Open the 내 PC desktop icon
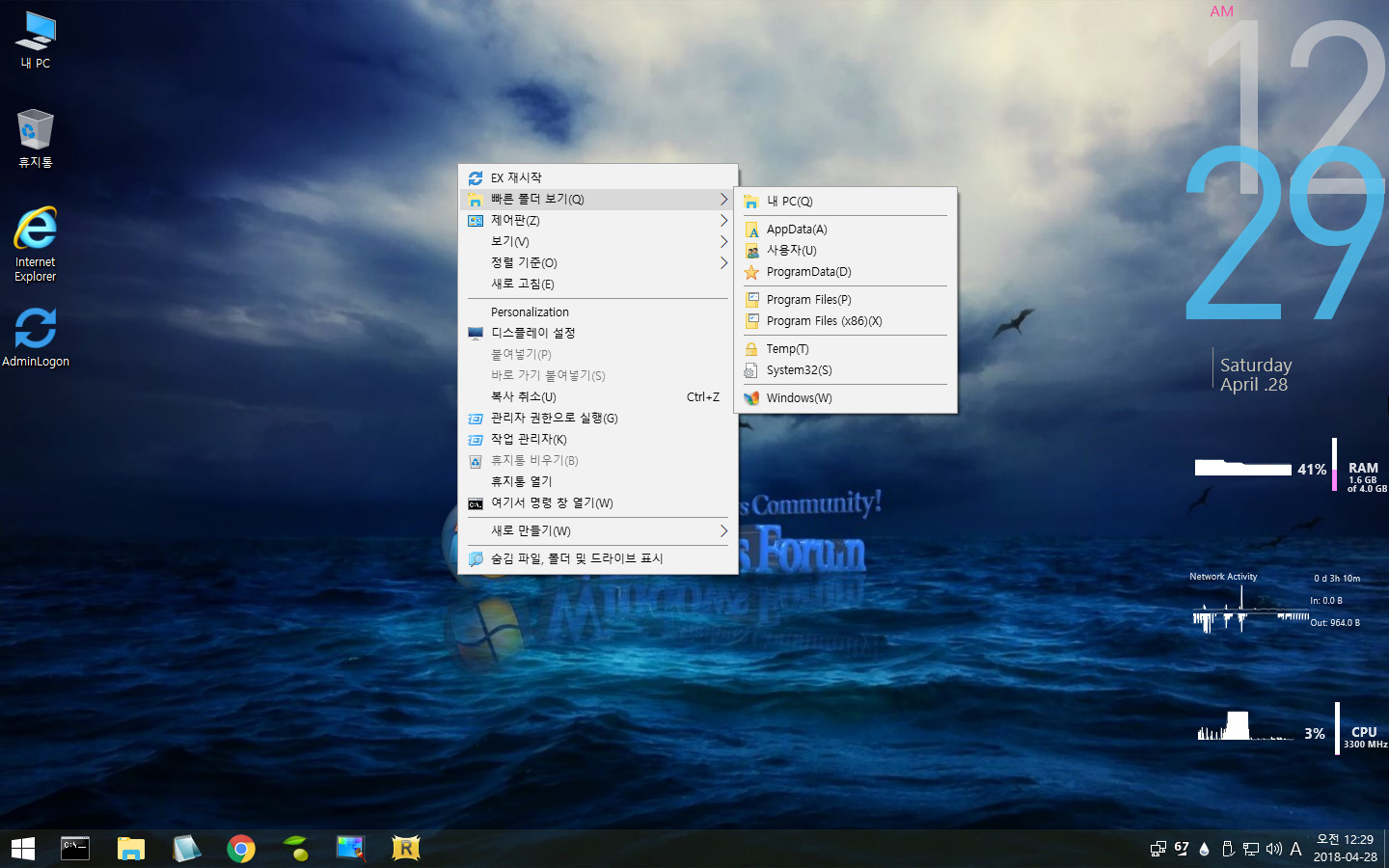 click(x=36, y=41)
